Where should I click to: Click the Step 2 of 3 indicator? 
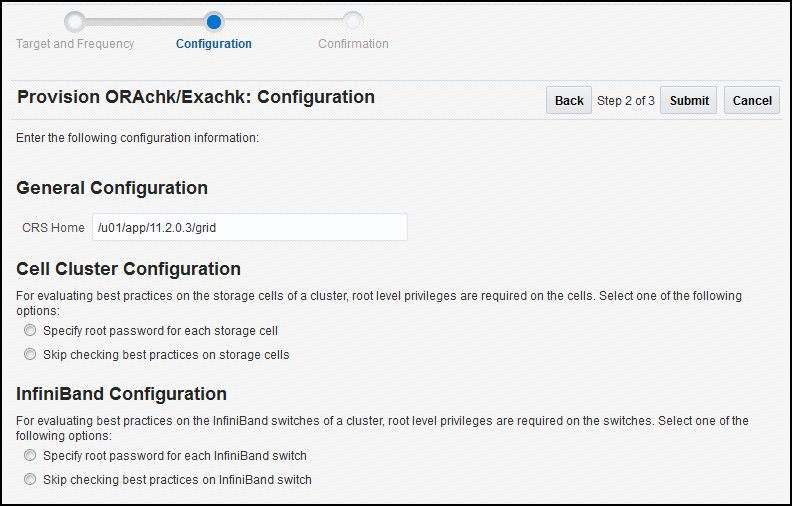(x=626, y=100)
